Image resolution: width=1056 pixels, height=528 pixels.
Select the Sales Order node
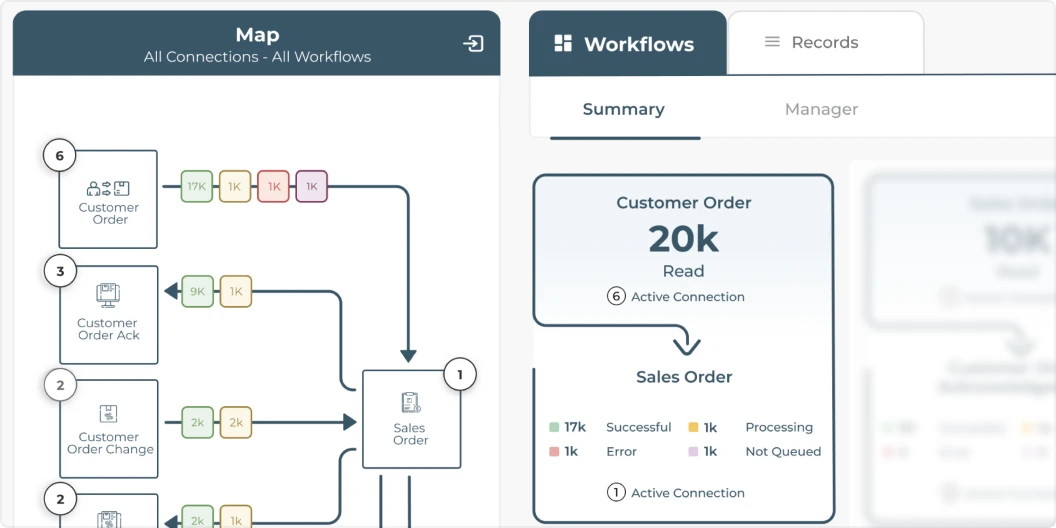click(x=411, y=419)
